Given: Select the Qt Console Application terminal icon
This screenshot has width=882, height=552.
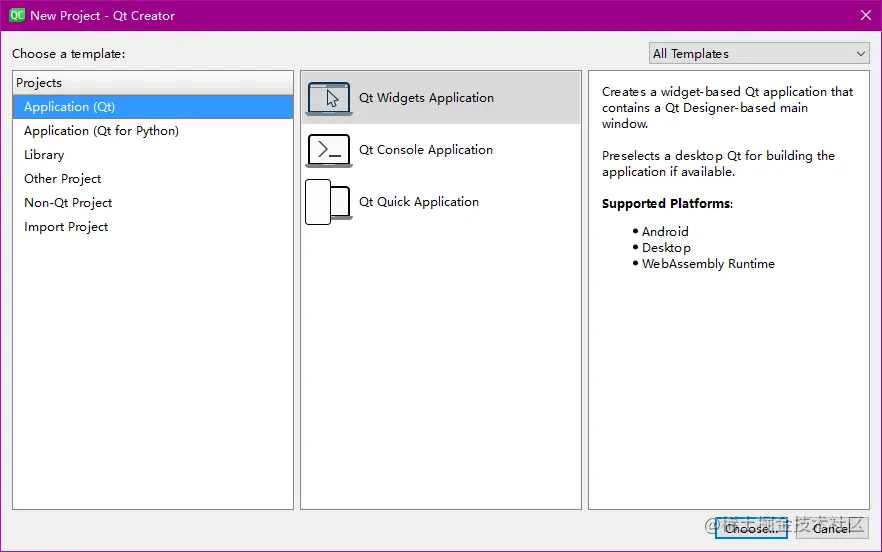Looking at the screenshot, I should (329, 150).
